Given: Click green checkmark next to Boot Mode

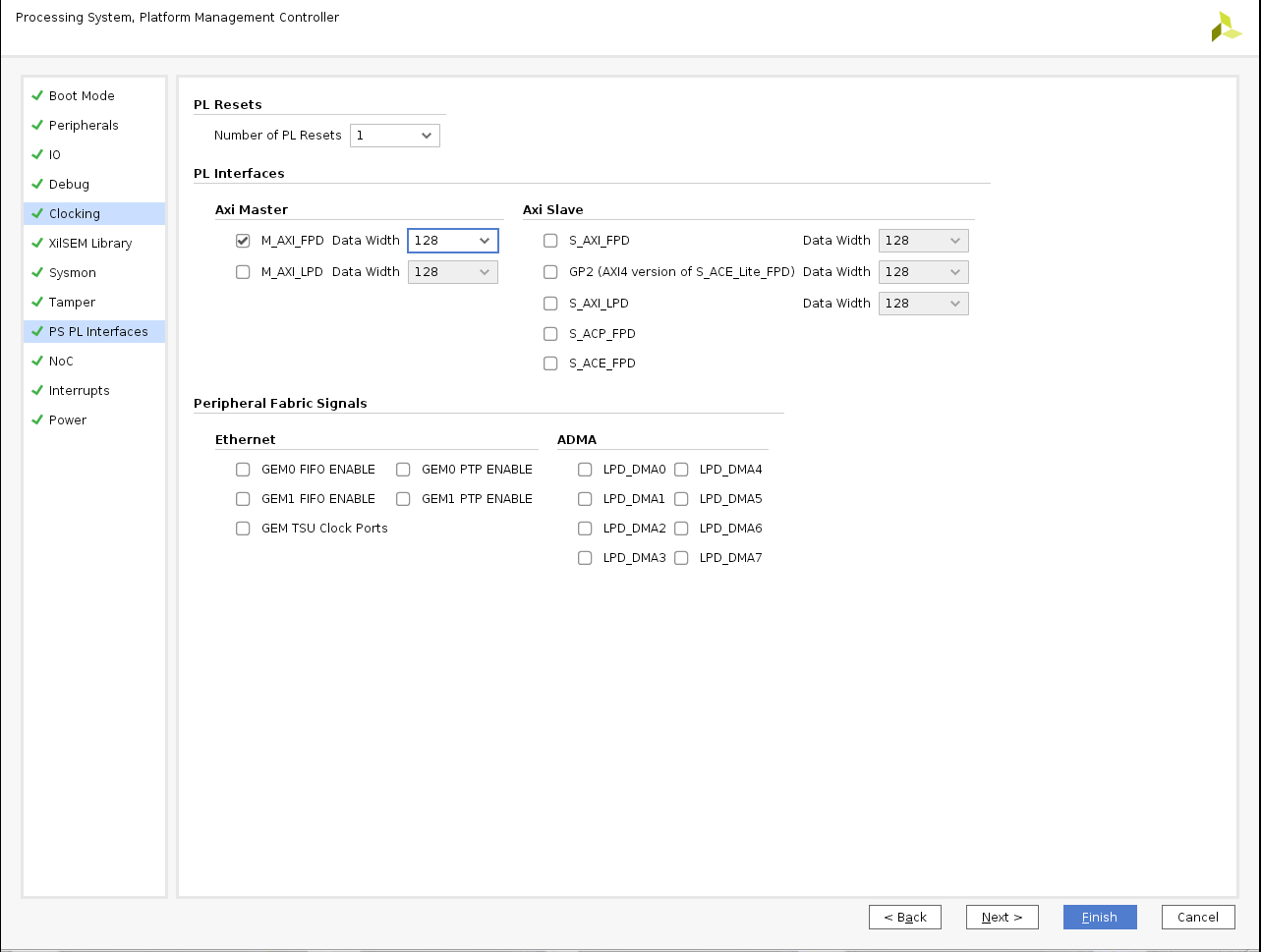Looking at the screenshot, I should click(x=37, y=95).
